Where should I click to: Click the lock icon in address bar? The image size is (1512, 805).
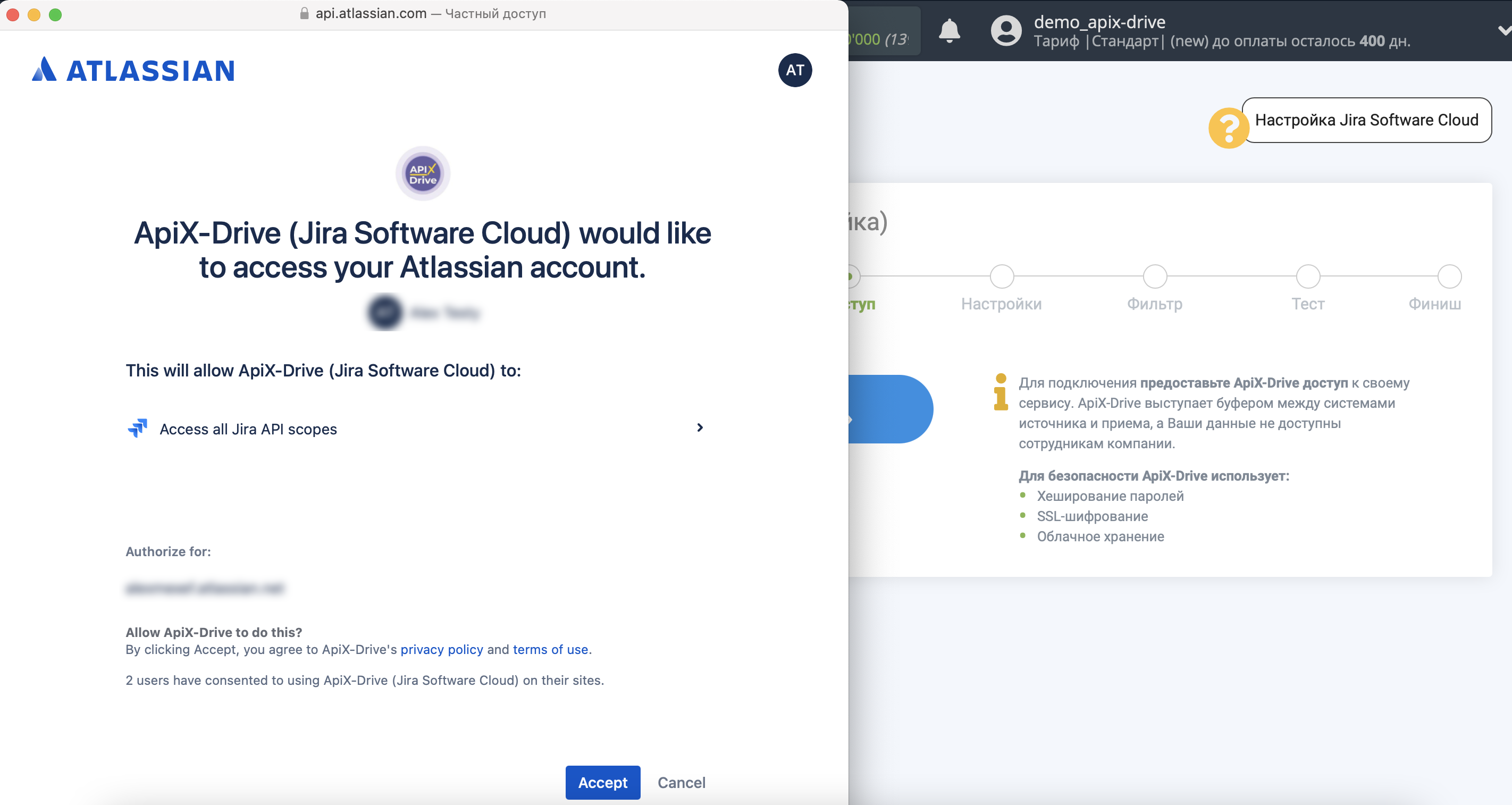coord(304,13)
